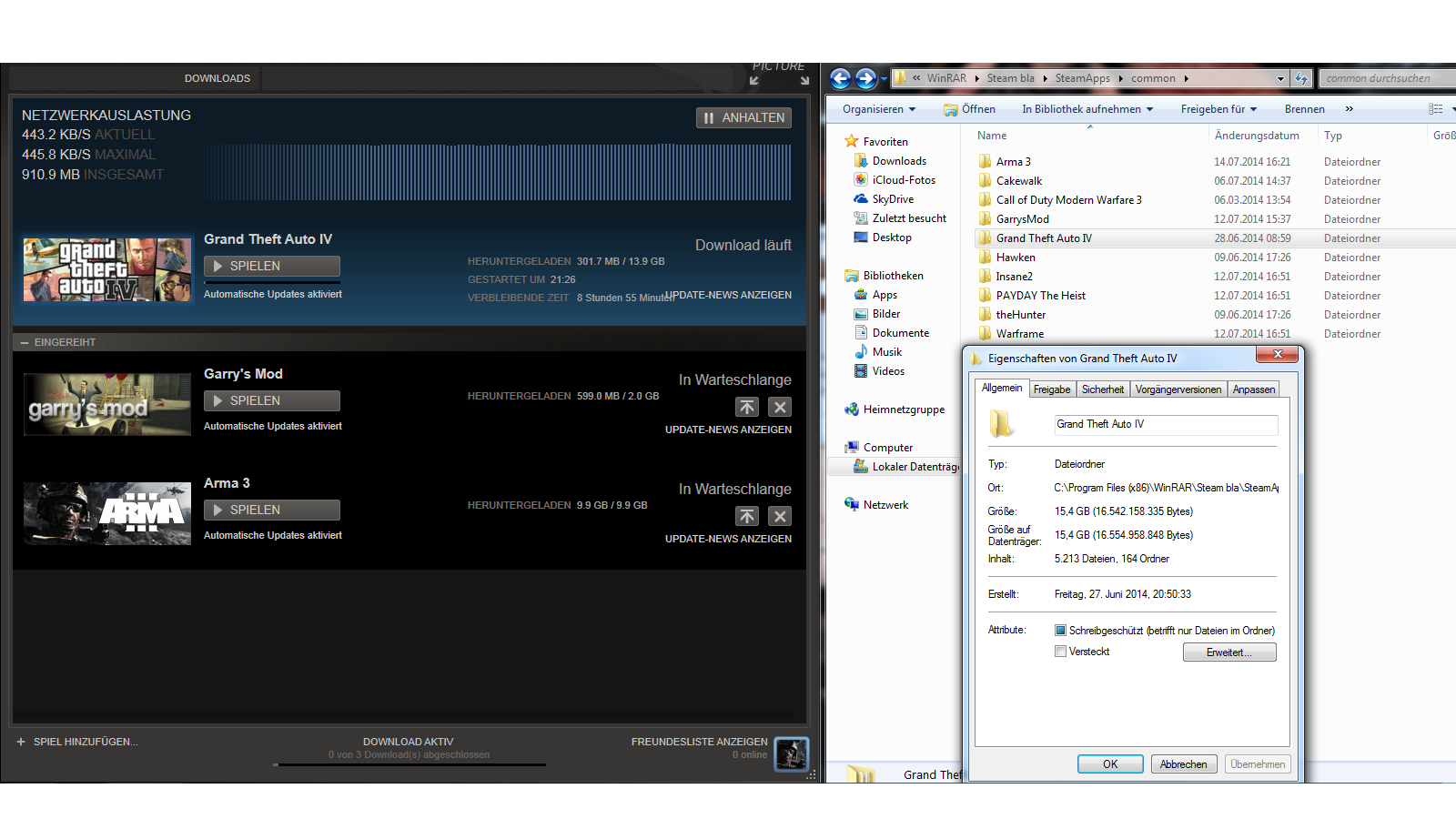Screen dimensions: 1456x819
Task: Toggle the Schreibgeschützt checkbox
Action: pyautogui.click(x=1060, y=631)
